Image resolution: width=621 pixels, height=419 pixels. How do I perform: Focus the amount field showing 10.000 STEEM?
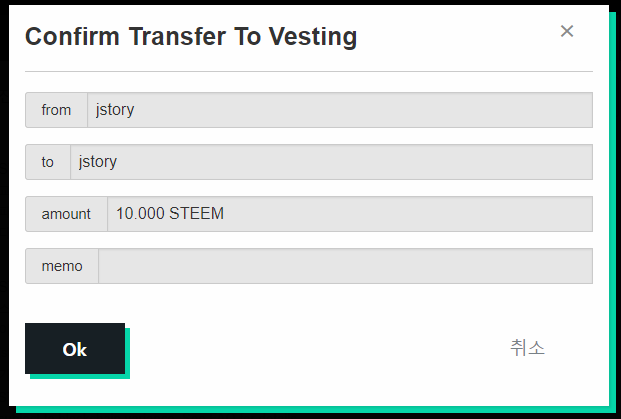point(350,214)
